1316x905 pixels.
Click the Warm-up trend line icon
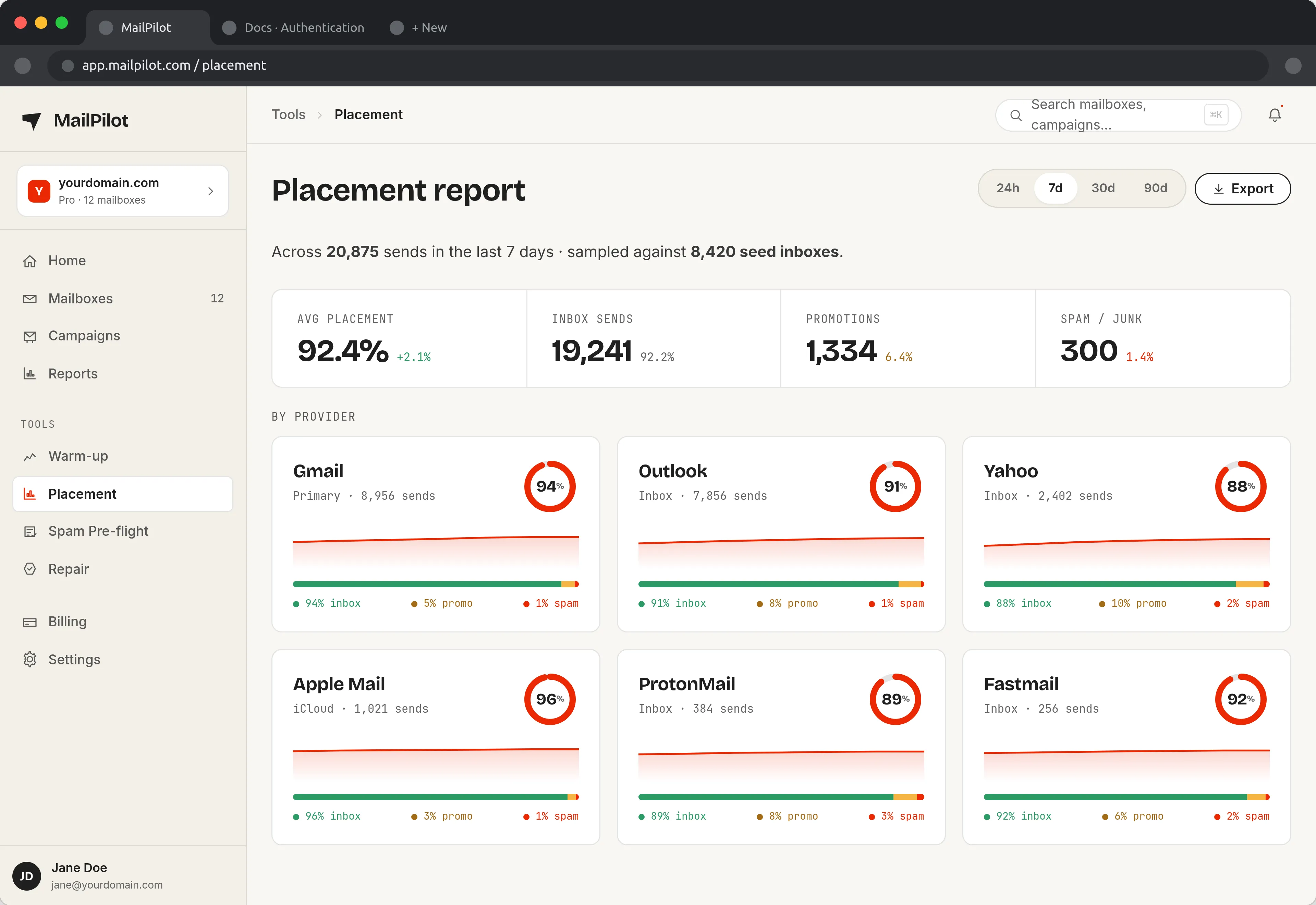pos(29,457)
